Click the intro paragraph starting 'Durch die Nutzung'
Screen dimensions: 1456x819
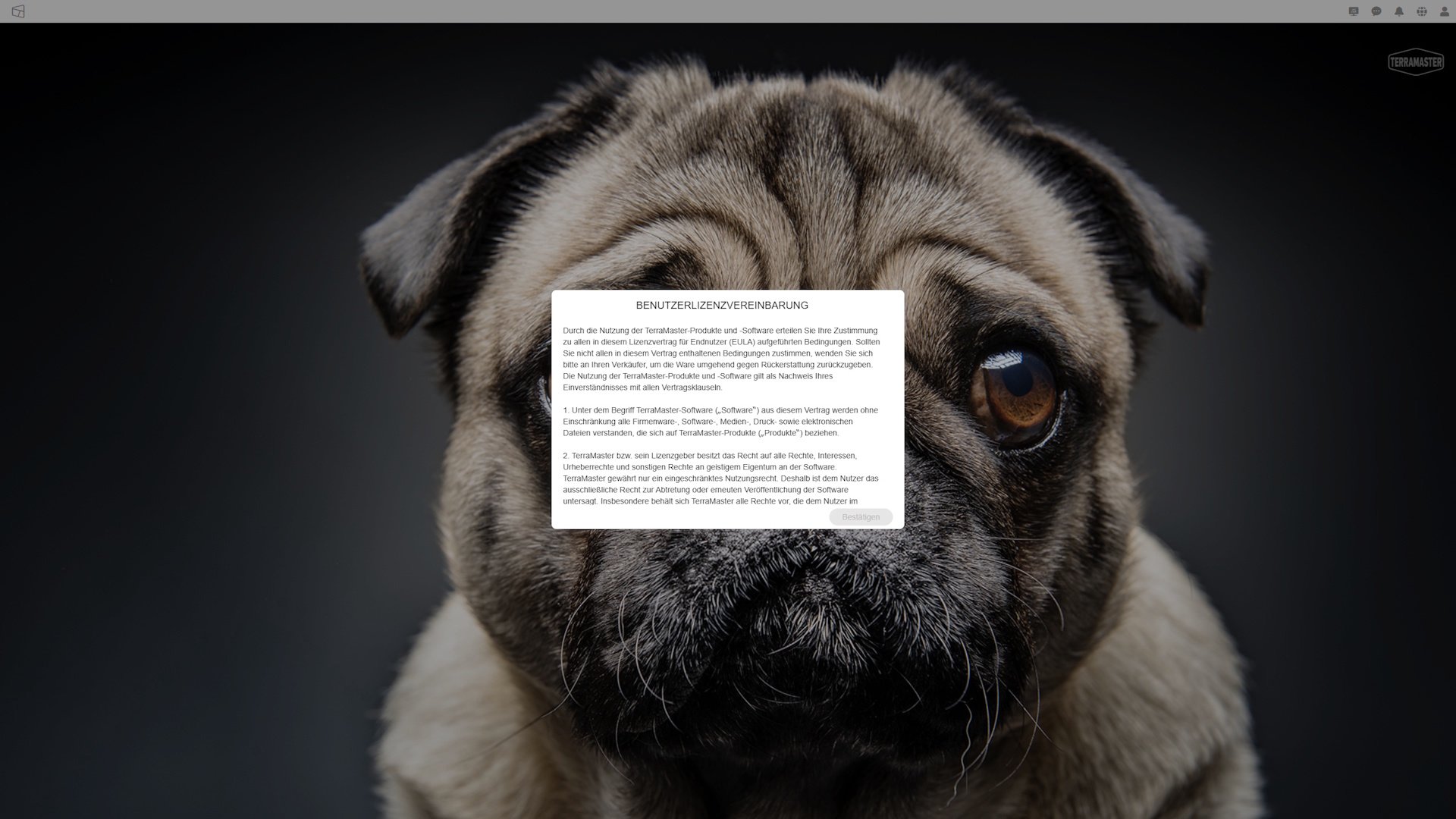720,353
